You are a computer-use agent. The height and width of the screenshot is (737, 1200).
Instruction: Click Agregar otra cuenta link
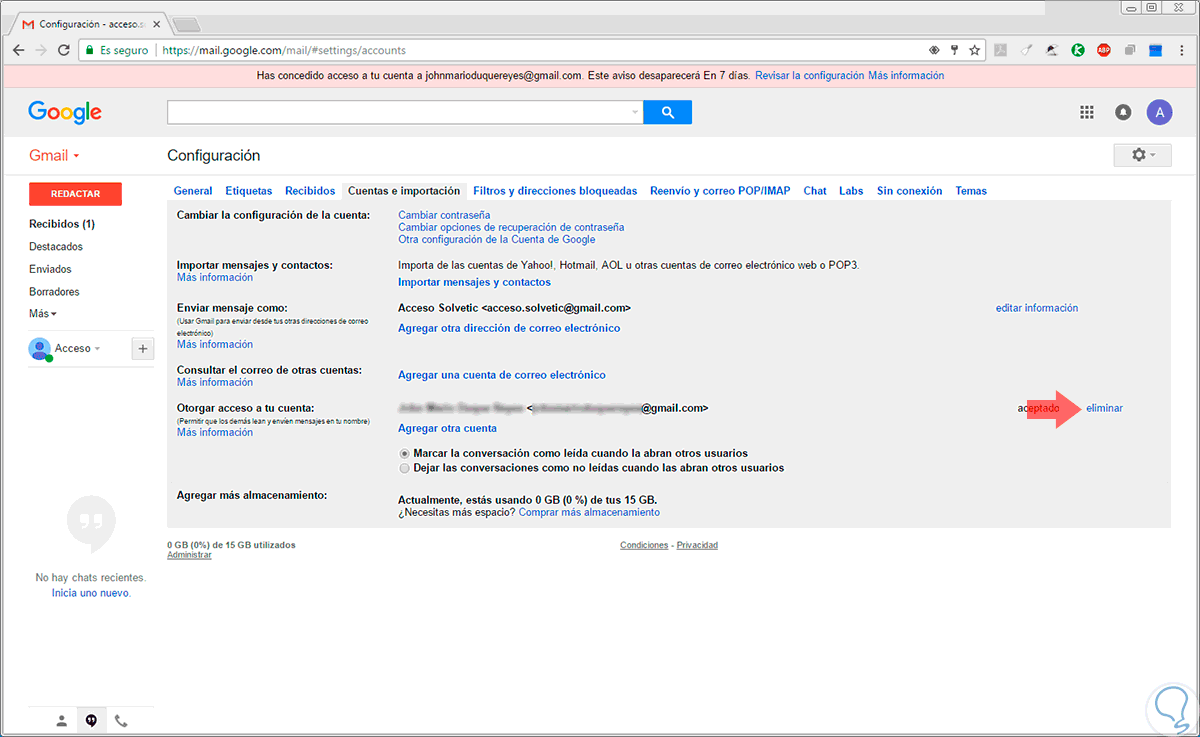point(447,428)
